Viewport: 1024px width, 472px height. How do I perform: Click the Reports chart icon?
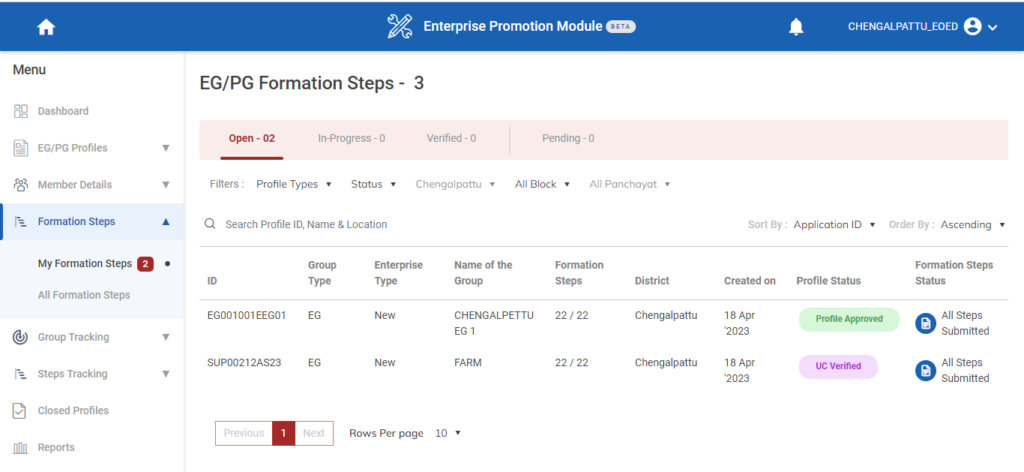click(20, 448)
